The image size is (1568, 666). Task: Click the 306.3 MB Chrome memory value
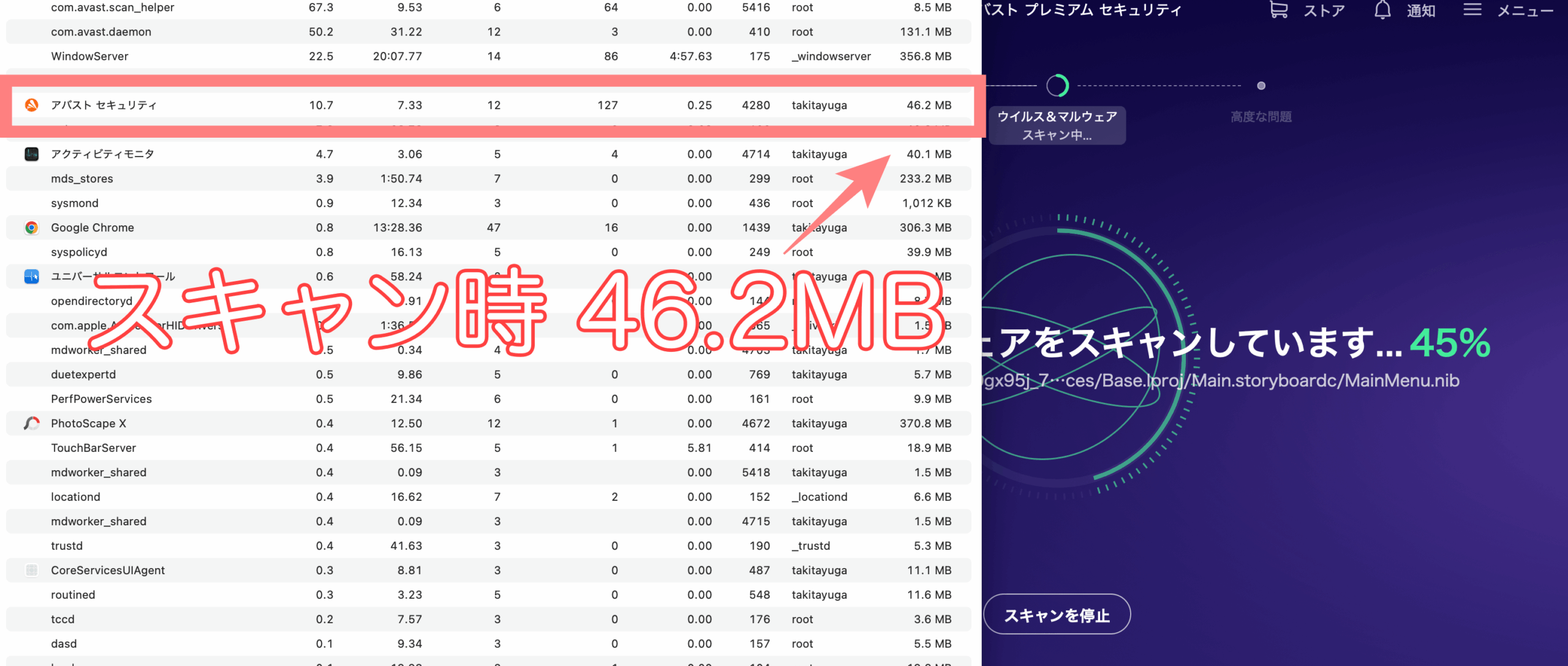click(x=925, y=227)
